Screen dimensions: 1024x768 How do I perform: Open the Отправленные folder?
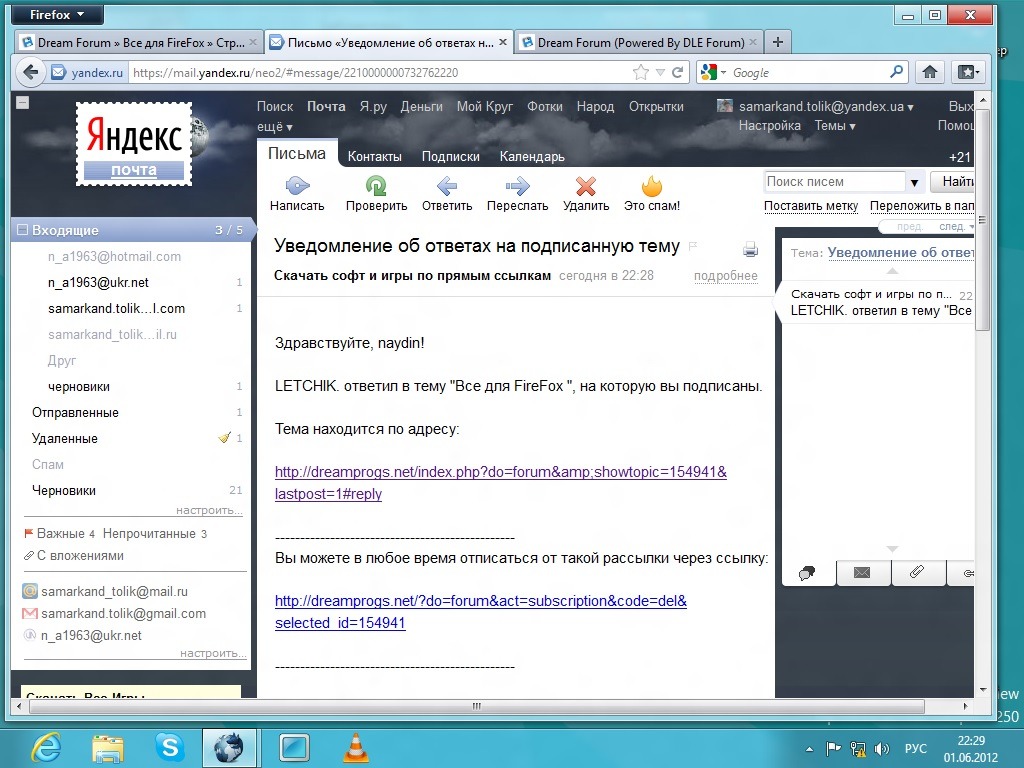tap(75, 412)
